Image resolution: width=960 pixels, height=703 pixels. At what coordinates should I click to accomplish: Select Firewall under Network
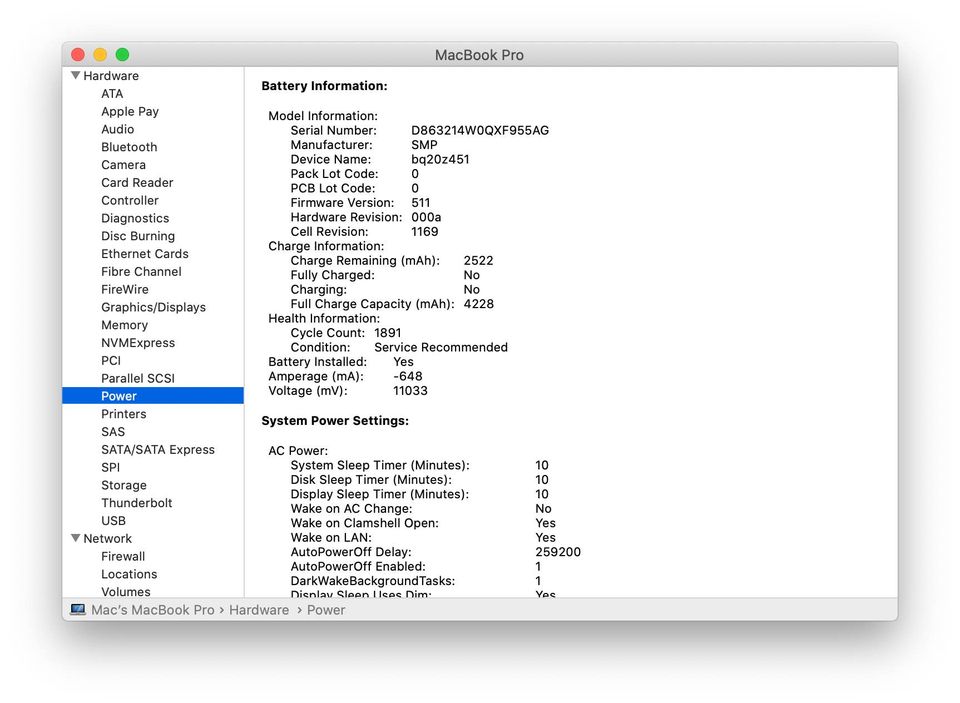click(123, 556)
